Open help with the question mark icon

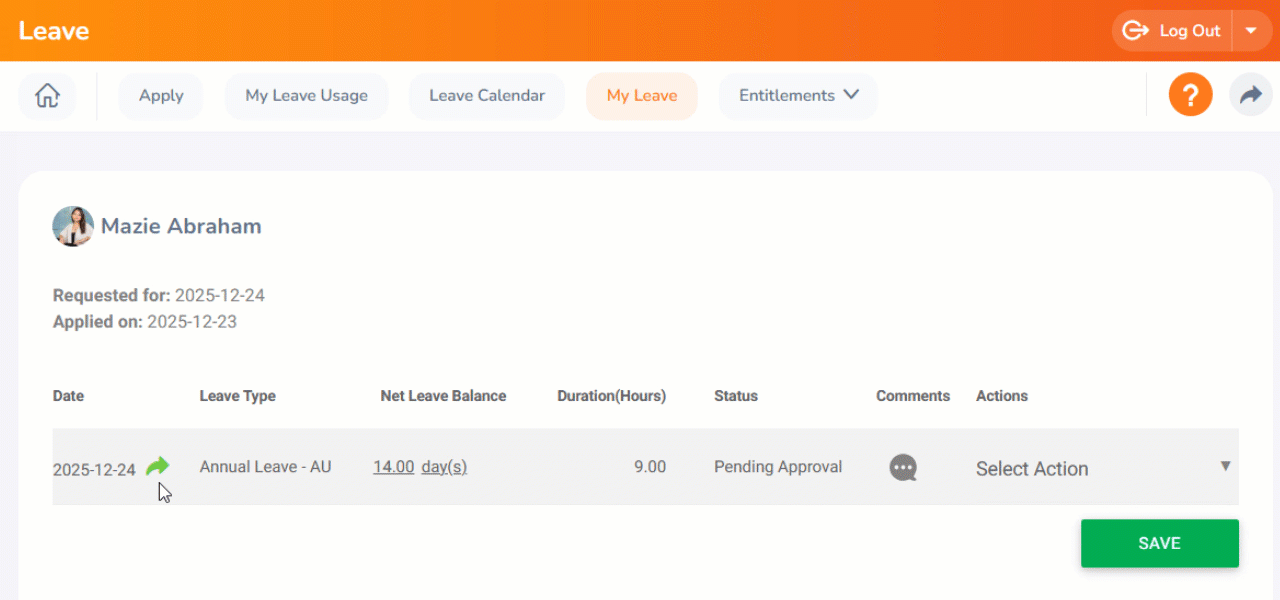(x=1190, y=96)
